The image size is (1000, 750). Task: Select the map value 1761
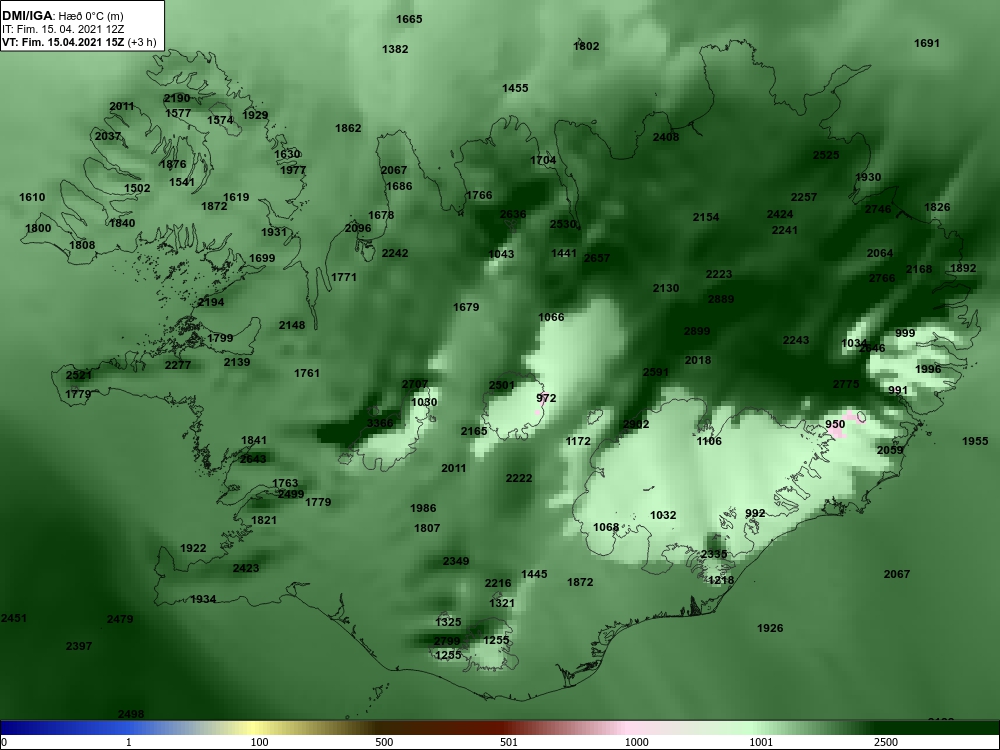click(x=306, y=373)
